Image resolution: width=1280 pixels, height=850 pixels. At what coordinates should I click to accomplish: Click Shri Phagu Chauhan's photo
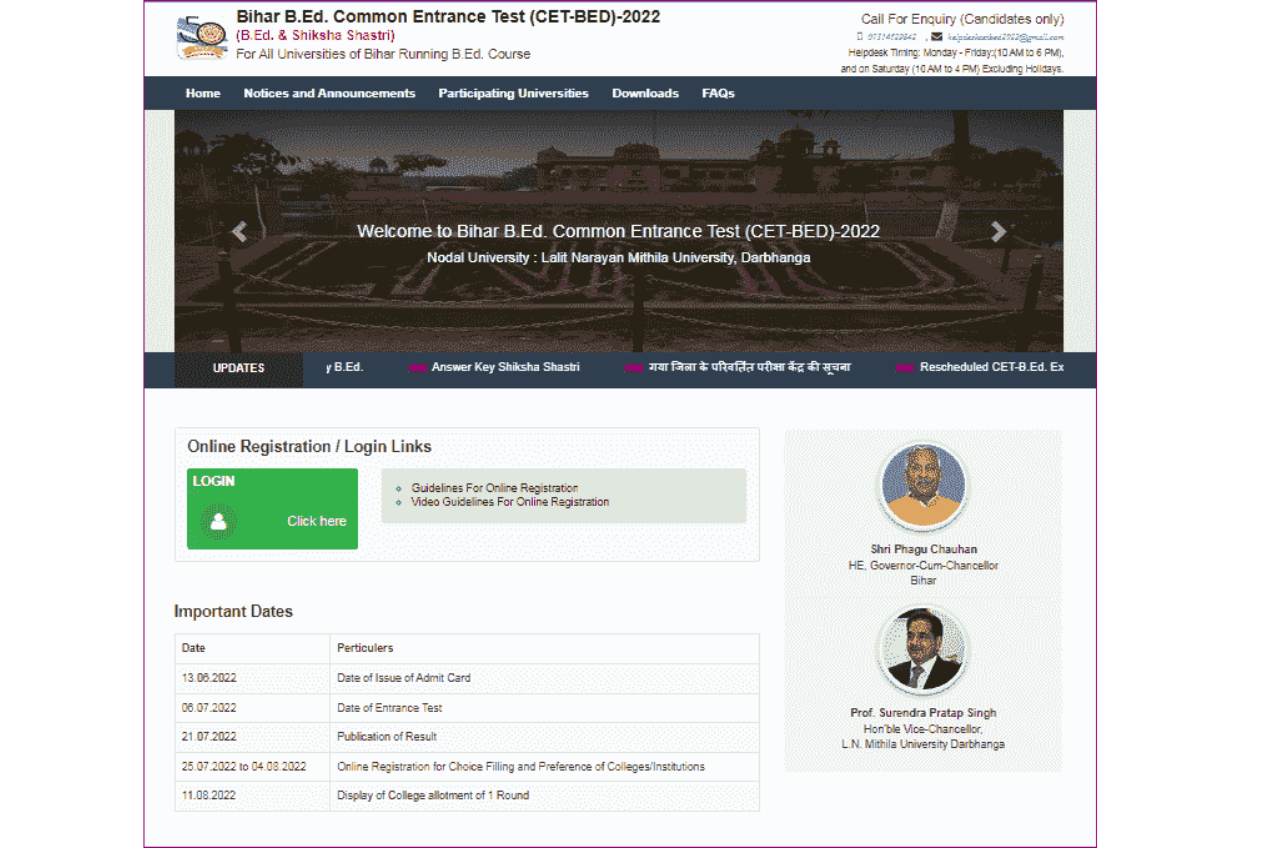pos(922,487)
